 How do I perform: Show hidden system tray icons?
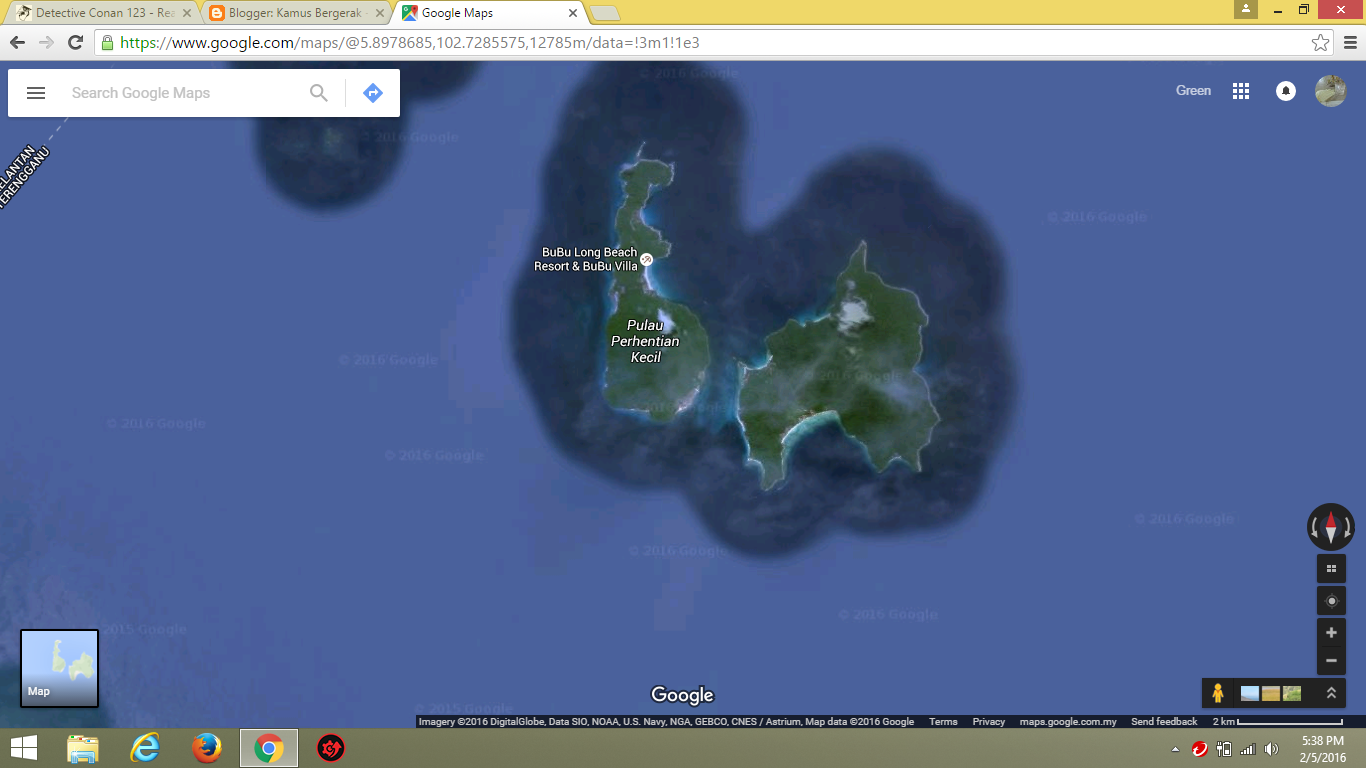point(1175,749)
